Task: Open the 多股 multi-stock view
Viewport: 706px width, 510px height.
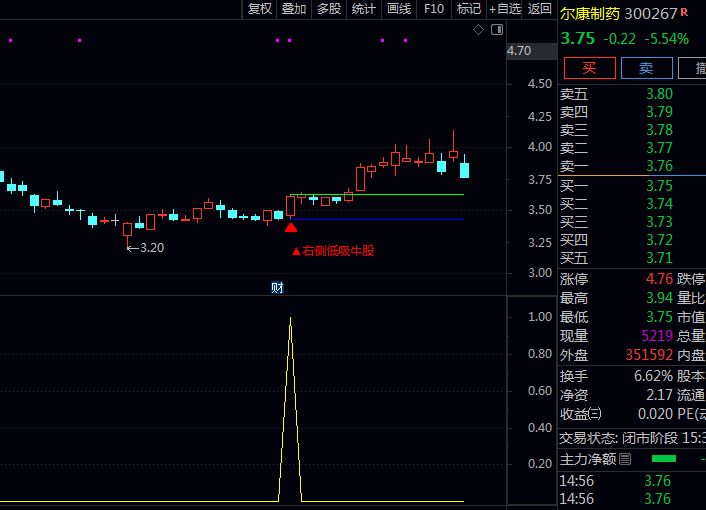Action: pos(329,9)
